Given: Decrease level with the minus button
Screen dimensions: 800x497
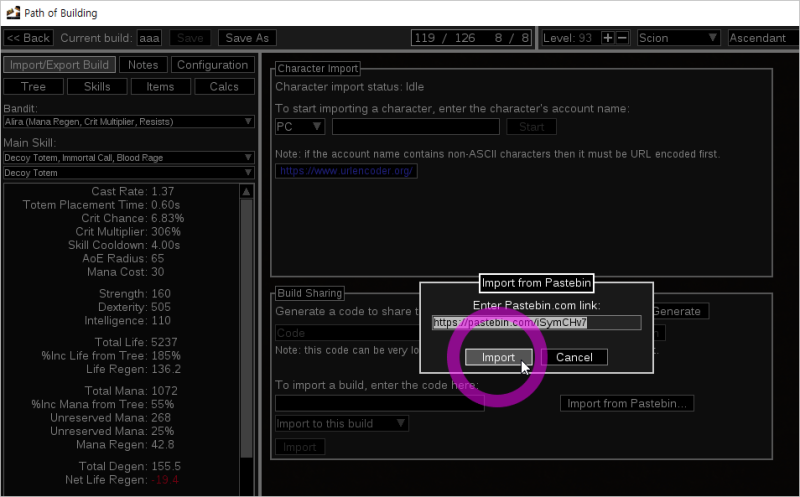Looking at the screenshot, I should pos(622,38).
